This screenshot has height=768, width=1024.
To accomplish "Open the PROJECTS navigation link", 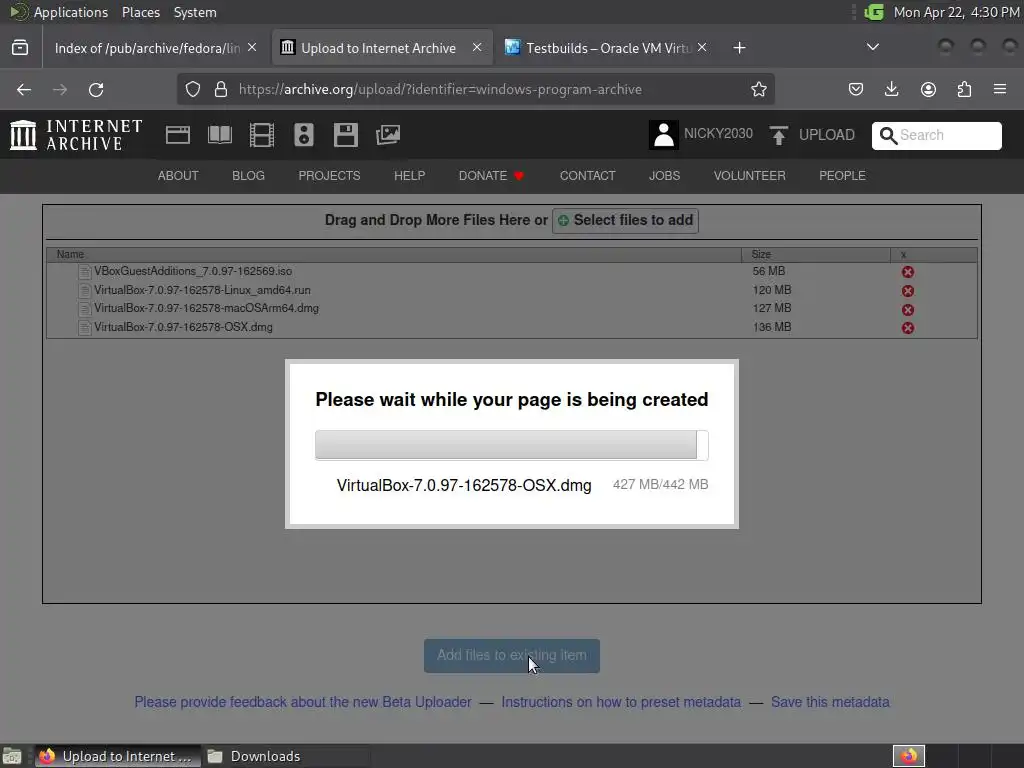I will [329, 176].
